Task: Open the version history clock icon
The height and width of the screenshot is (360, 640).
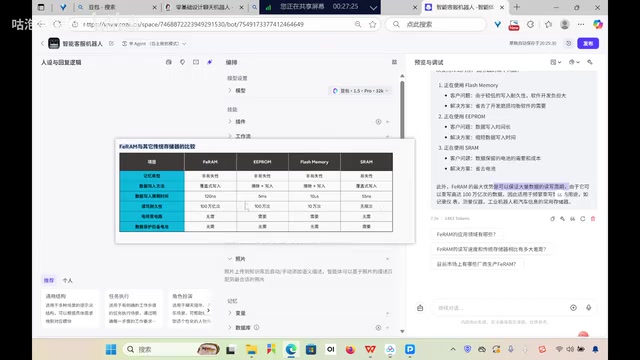Action: coord(568,43)
